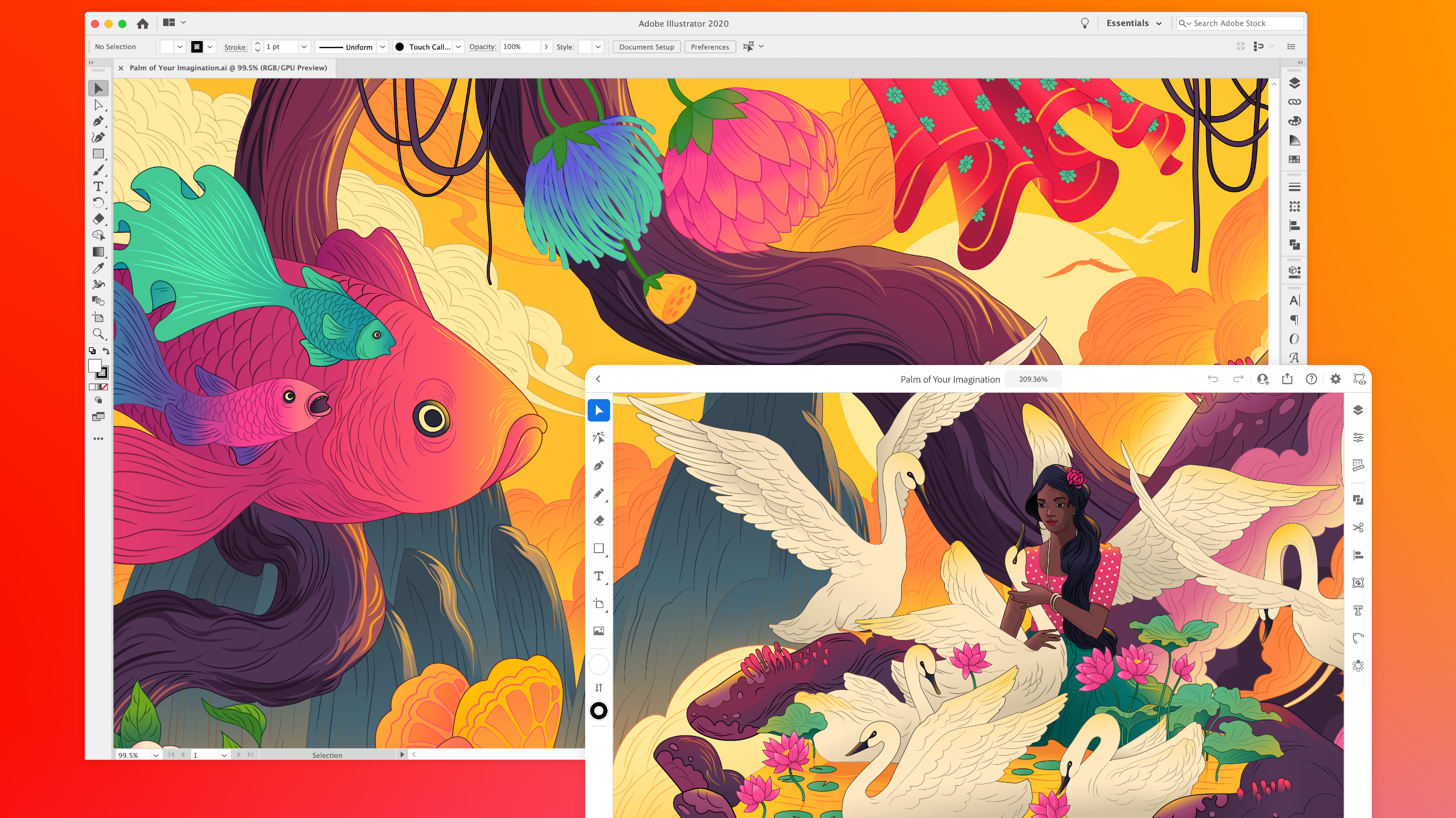The width and height of the screenshot is (1456, 818).
Task: Select the Pen tool in left toolbar
Action: pos(99,122)
